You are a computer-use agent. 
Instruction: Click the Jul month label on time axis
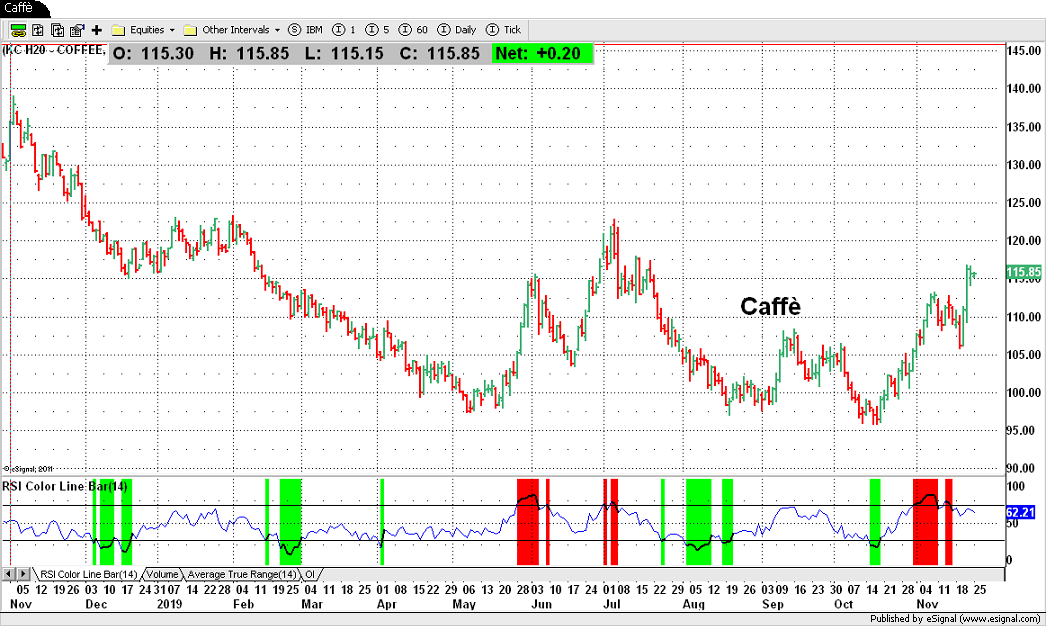612,604
